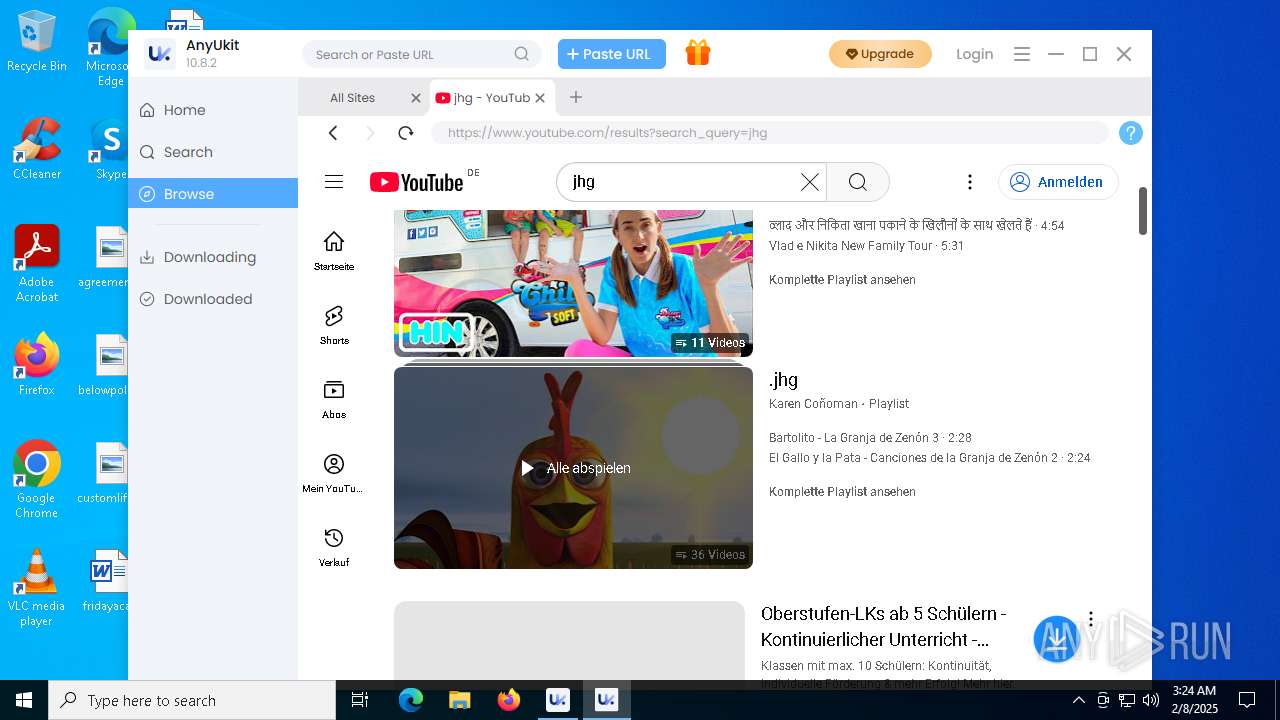Open Mein YouTube in sidebar

[334, 472]
